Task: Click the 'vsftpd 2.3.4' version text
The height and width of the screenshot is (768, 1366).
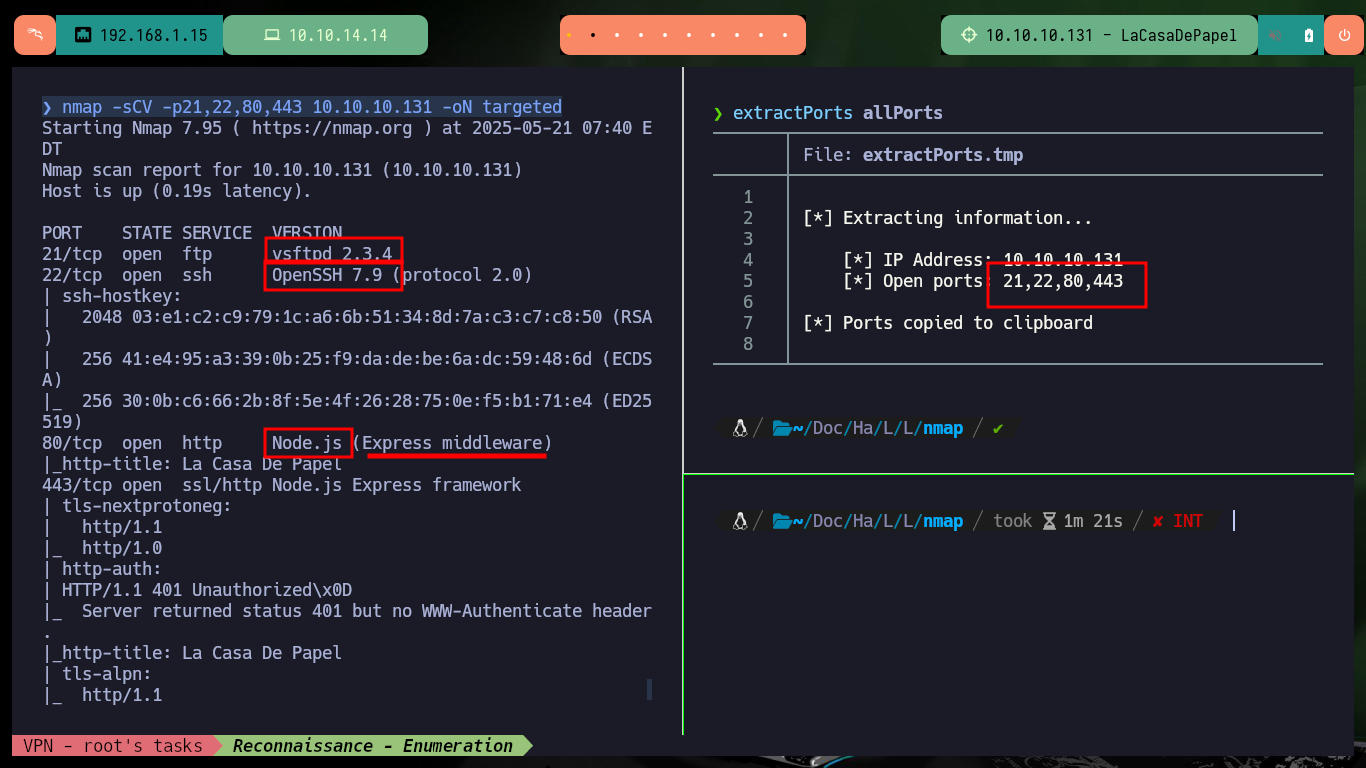Action: [332, 254]
